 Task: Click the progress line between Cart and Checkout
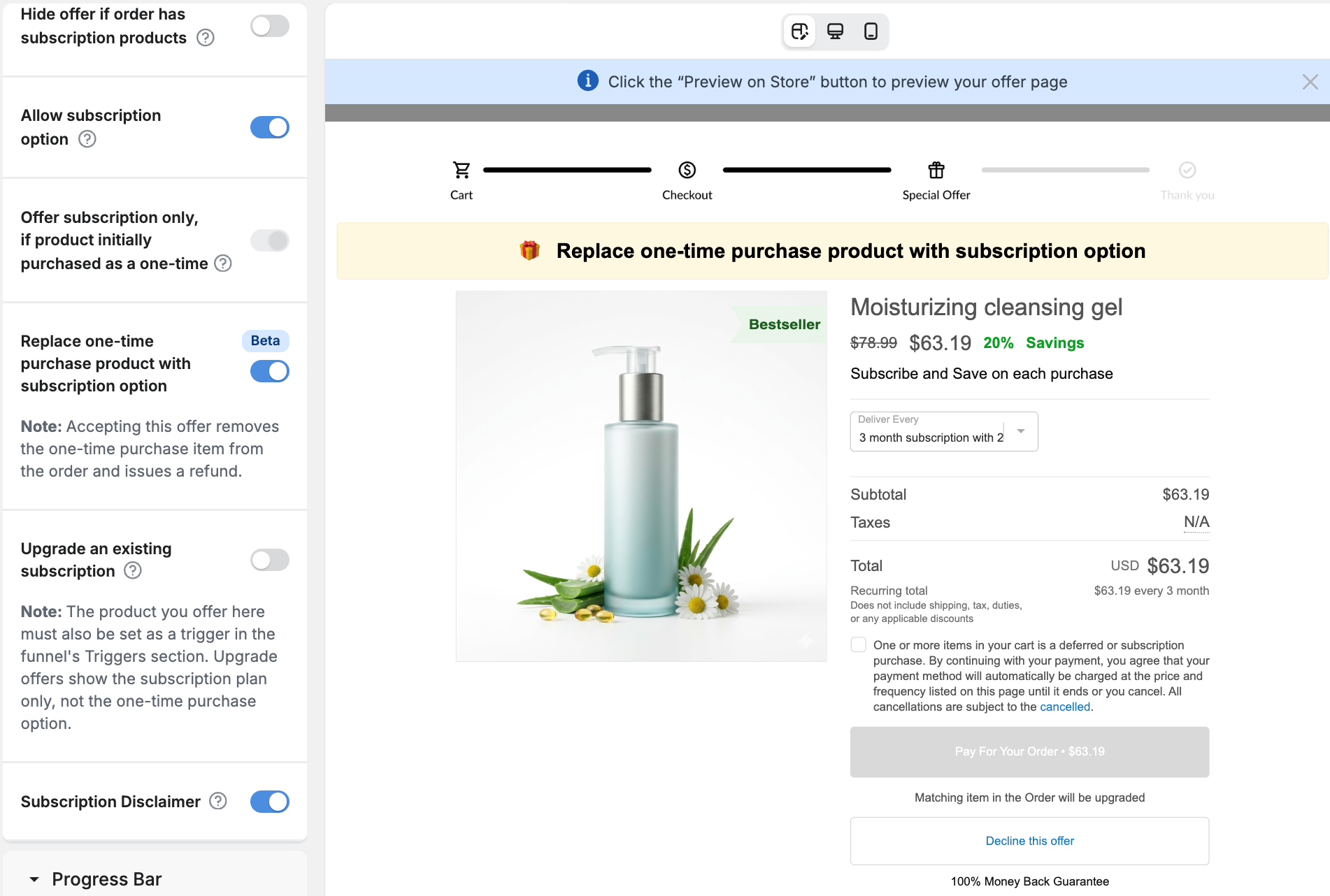point(567,170)
